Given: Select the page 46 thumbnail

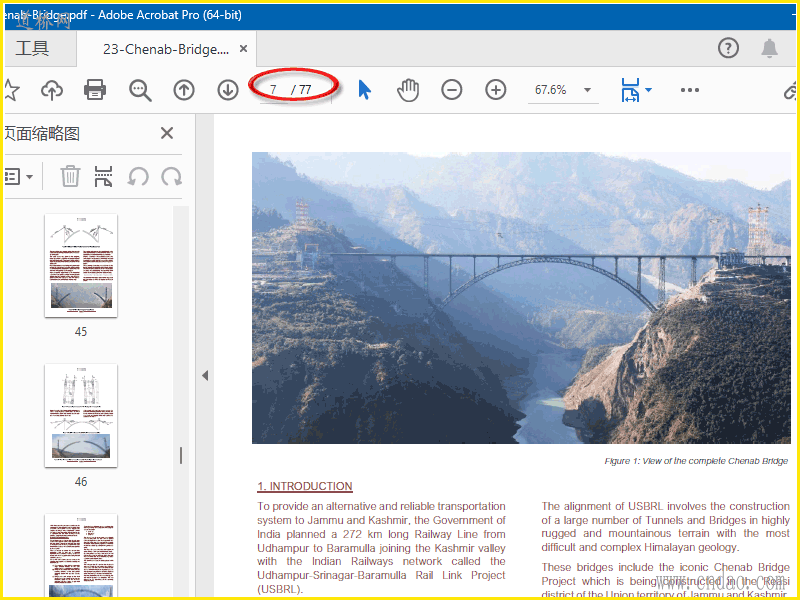Looking at the screenshot, I should tap(81, 415).
